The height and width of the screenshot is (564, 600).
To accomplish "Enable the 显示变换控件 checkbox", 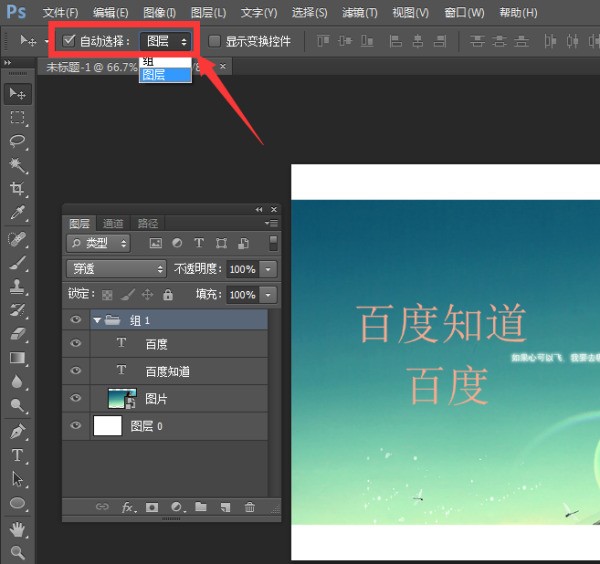I will [214, 41].
